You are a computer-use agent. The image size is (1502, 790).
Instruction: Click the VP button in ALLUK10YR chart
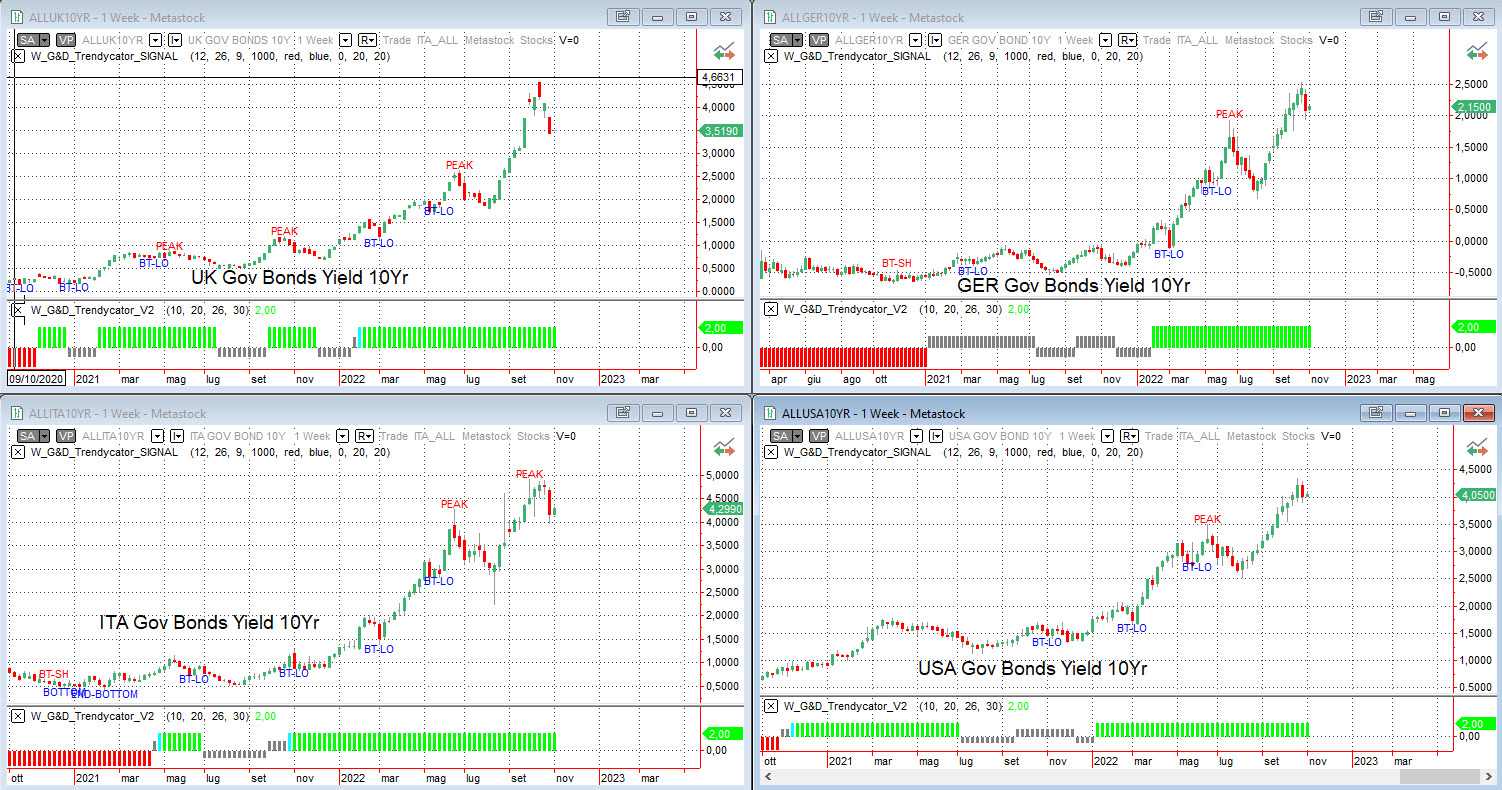[66, 40]
